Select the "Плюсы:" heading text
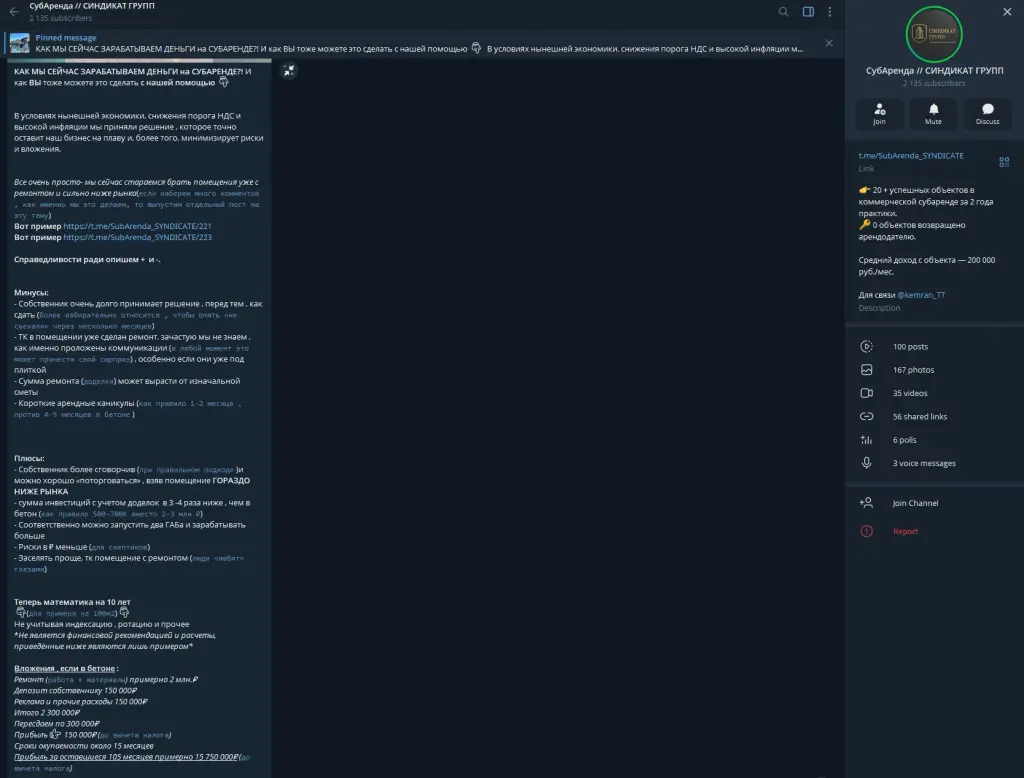Viewport: 1024px width, 778px height. pyautogui.click(x=29, y=459)
